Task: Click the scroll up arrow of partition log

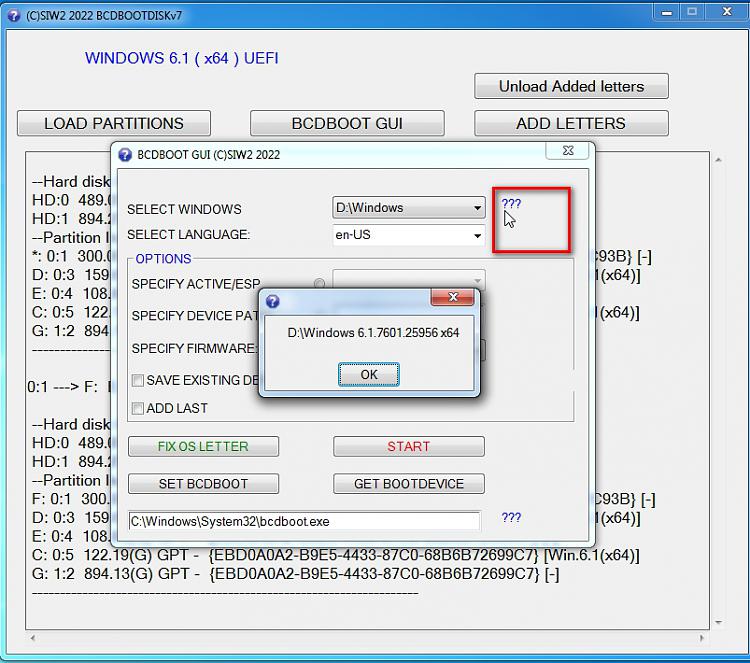Action: (x=718, y=160)
